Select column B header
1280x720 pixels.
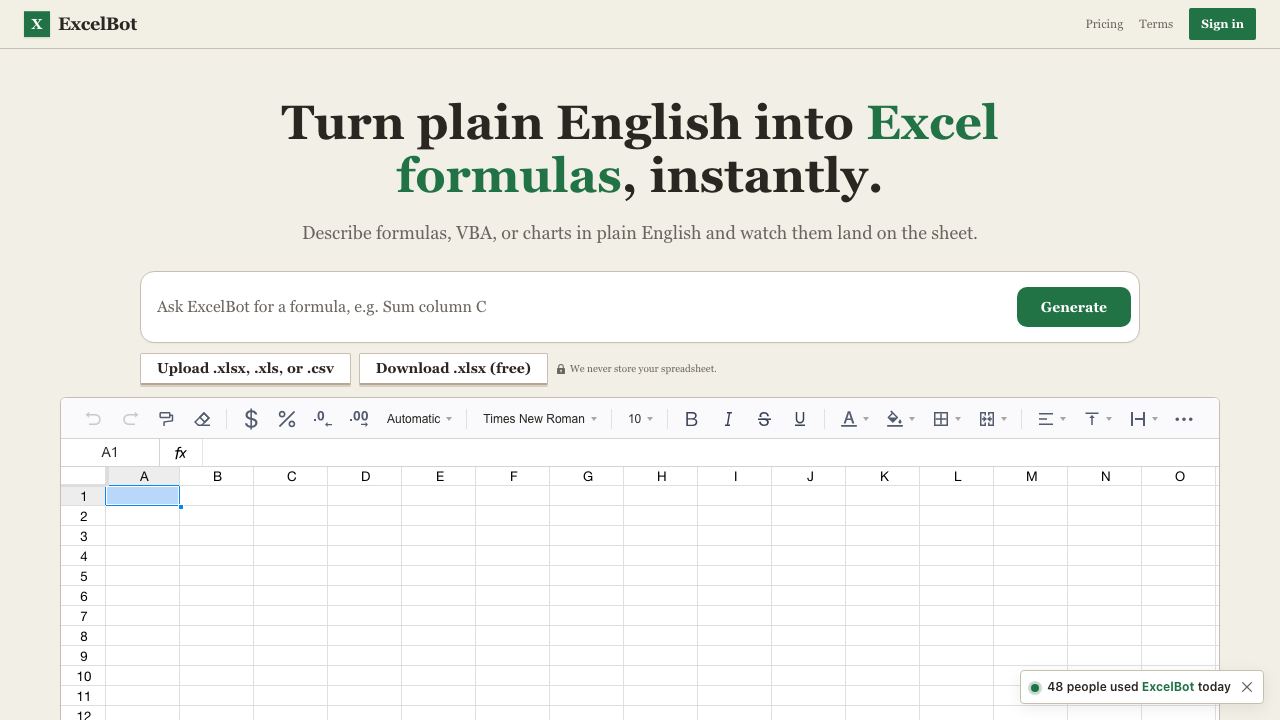(217, 476)
